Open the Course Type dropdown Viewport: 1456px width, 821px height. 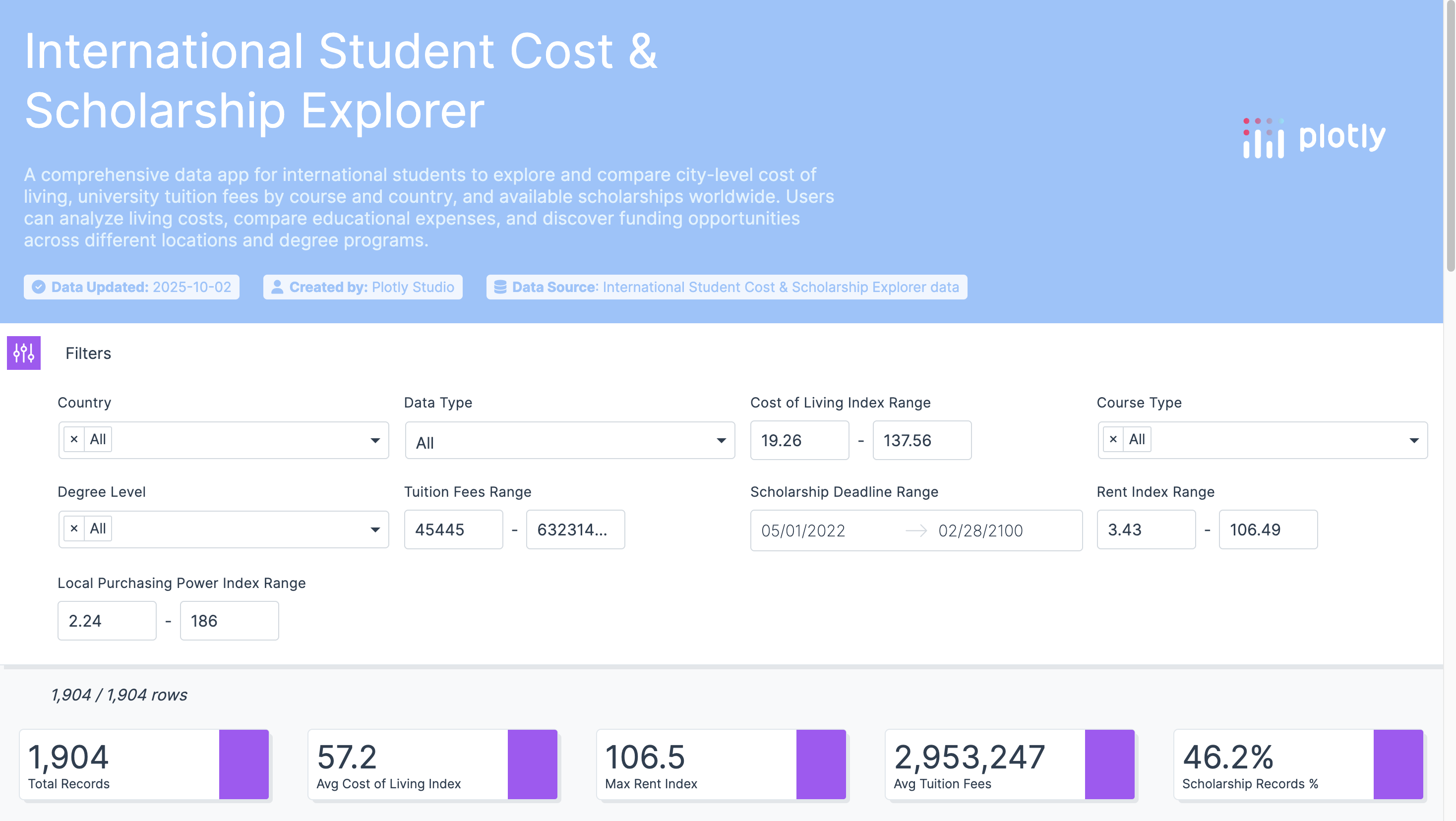(x=1415, y=440)
